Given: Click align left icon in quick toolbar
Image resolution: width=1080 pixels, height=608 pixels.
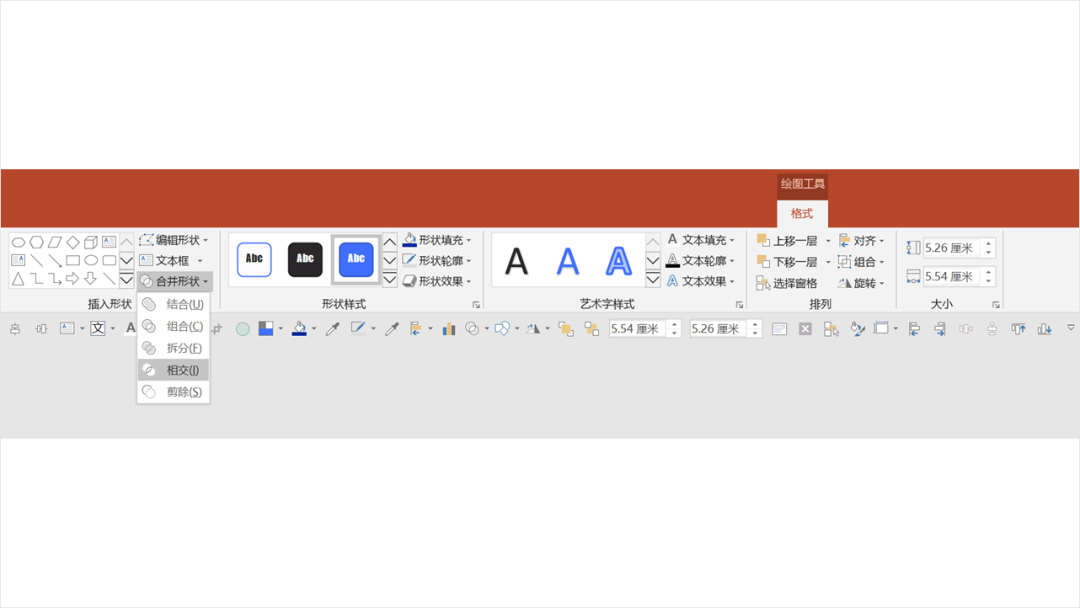Looking at the screenshot, I should pyautogui.click(x=914, y=329).
